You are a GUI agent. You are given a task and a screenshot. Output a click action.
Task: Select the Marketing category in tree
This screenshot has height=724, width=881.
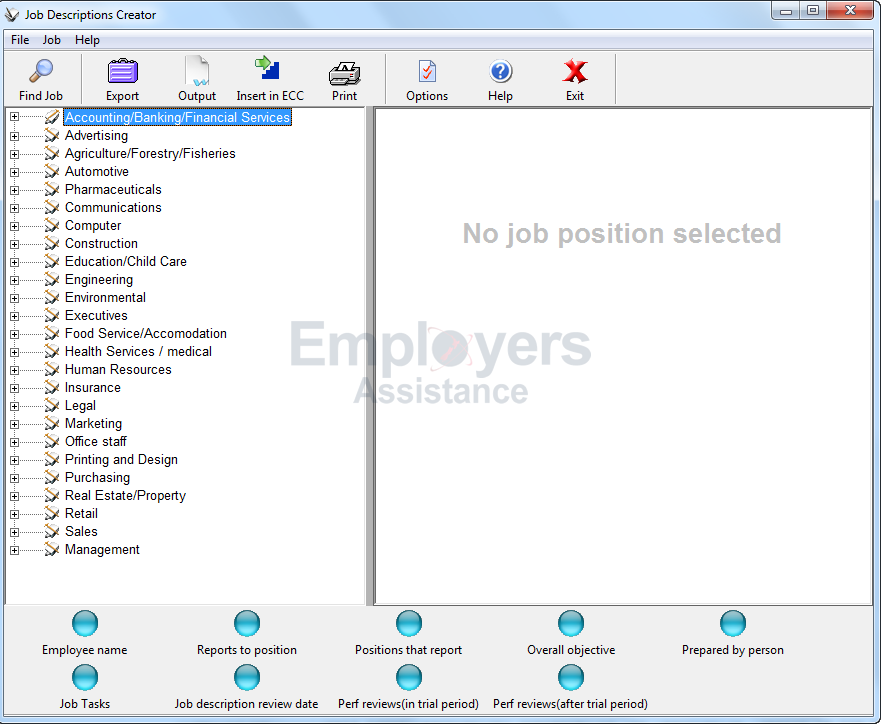[x=93, y=424]
